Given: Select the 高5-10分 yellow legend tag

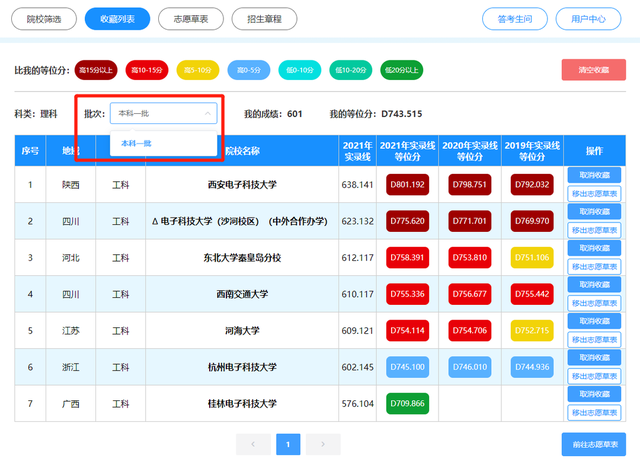Looking at the screenshot, I should (x=198, y=70).
